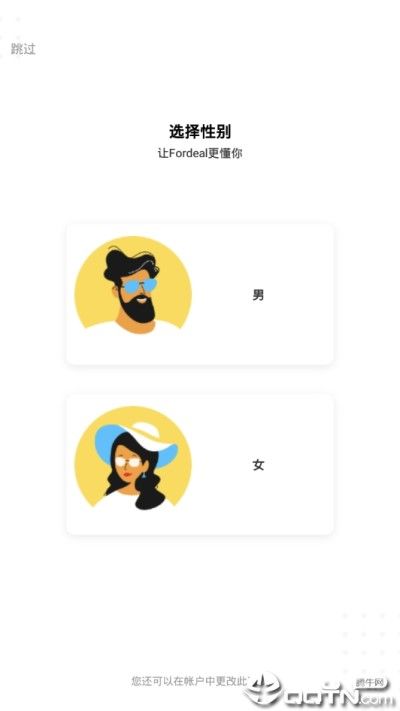Click the woman's red lips

[128, 475]
